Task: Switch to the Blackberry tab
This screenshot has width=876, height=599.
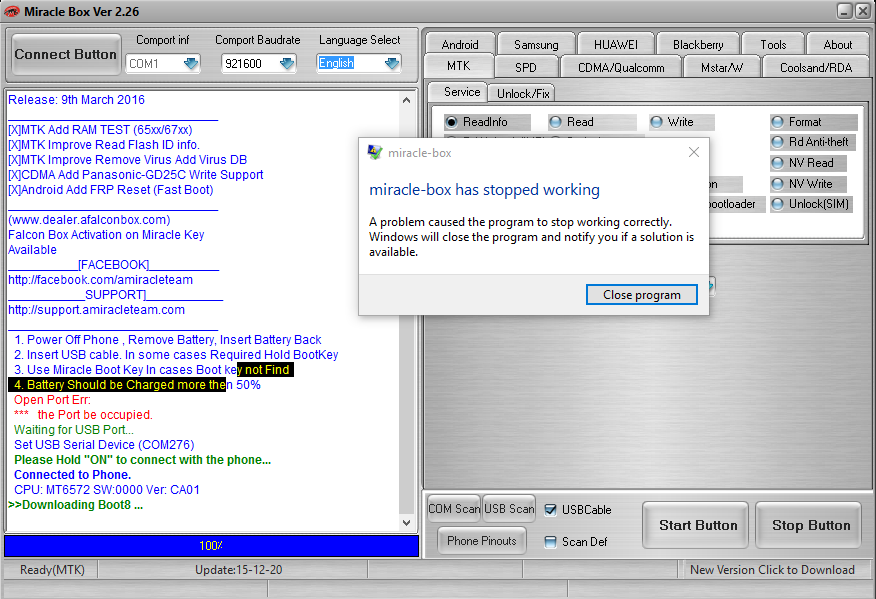Action: tap(698, 44)
